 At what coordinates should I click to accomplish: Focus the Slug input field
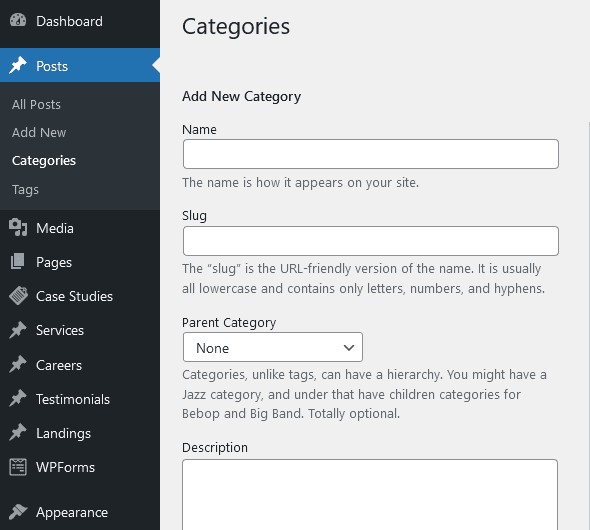(371, 241)
